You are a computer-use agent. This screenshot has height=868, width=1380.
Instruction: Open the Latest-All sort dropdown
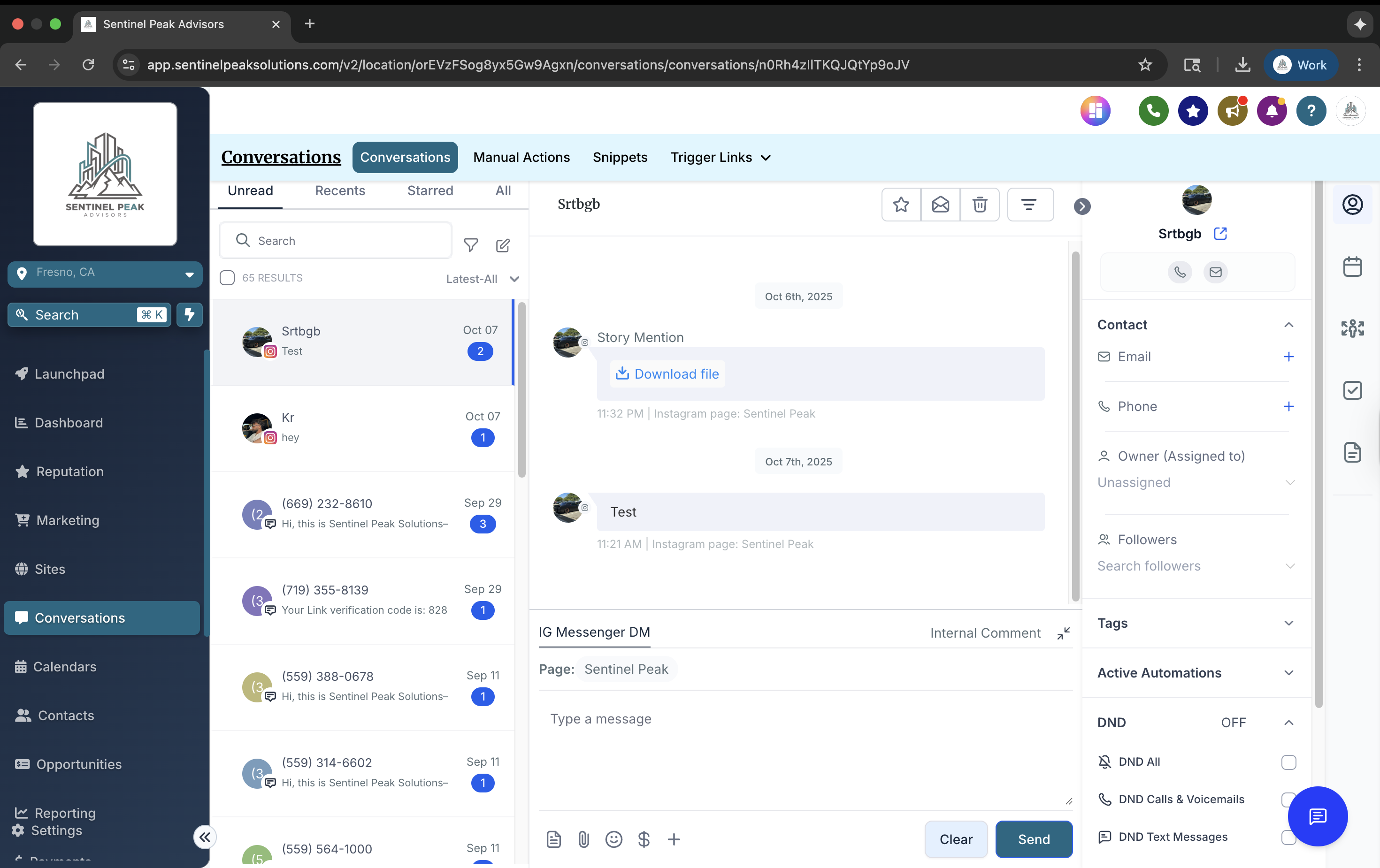[x=482, y=279]
